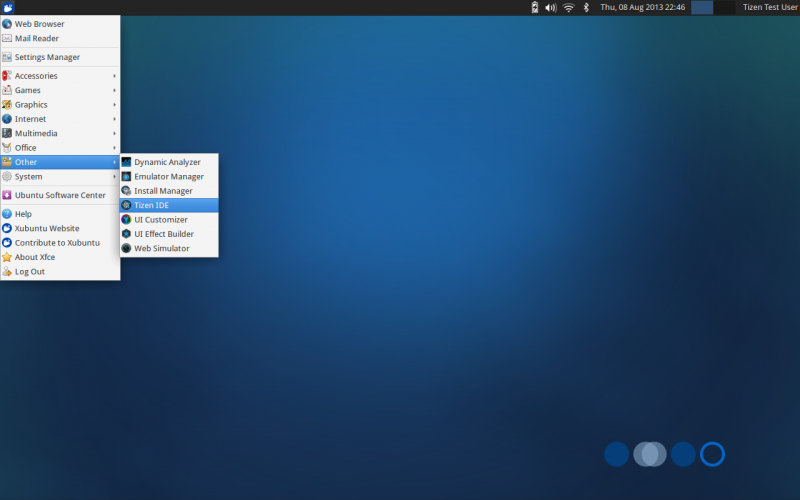This screenshot has height=500, width=800.
Task: Click the Help question mark icon
Action: click(x=7, y=214)
